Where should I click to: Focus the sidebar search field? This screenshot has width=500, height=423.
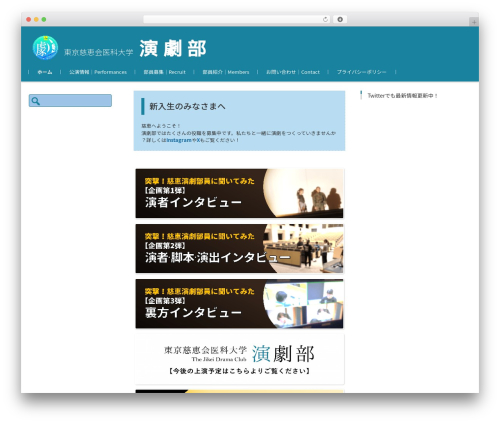coord(70,101)
